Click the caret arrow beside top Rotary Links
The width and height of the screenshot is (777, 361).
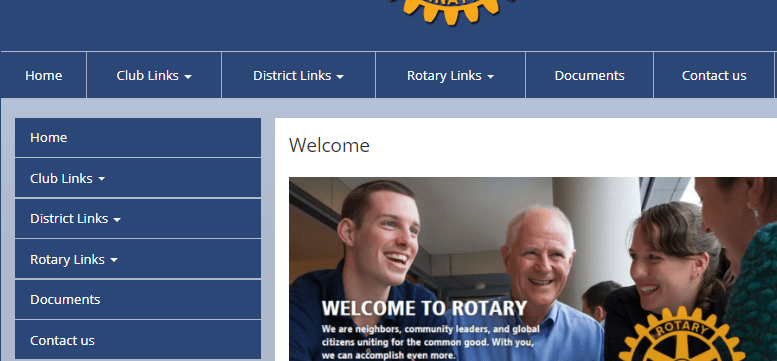[491, 77]
